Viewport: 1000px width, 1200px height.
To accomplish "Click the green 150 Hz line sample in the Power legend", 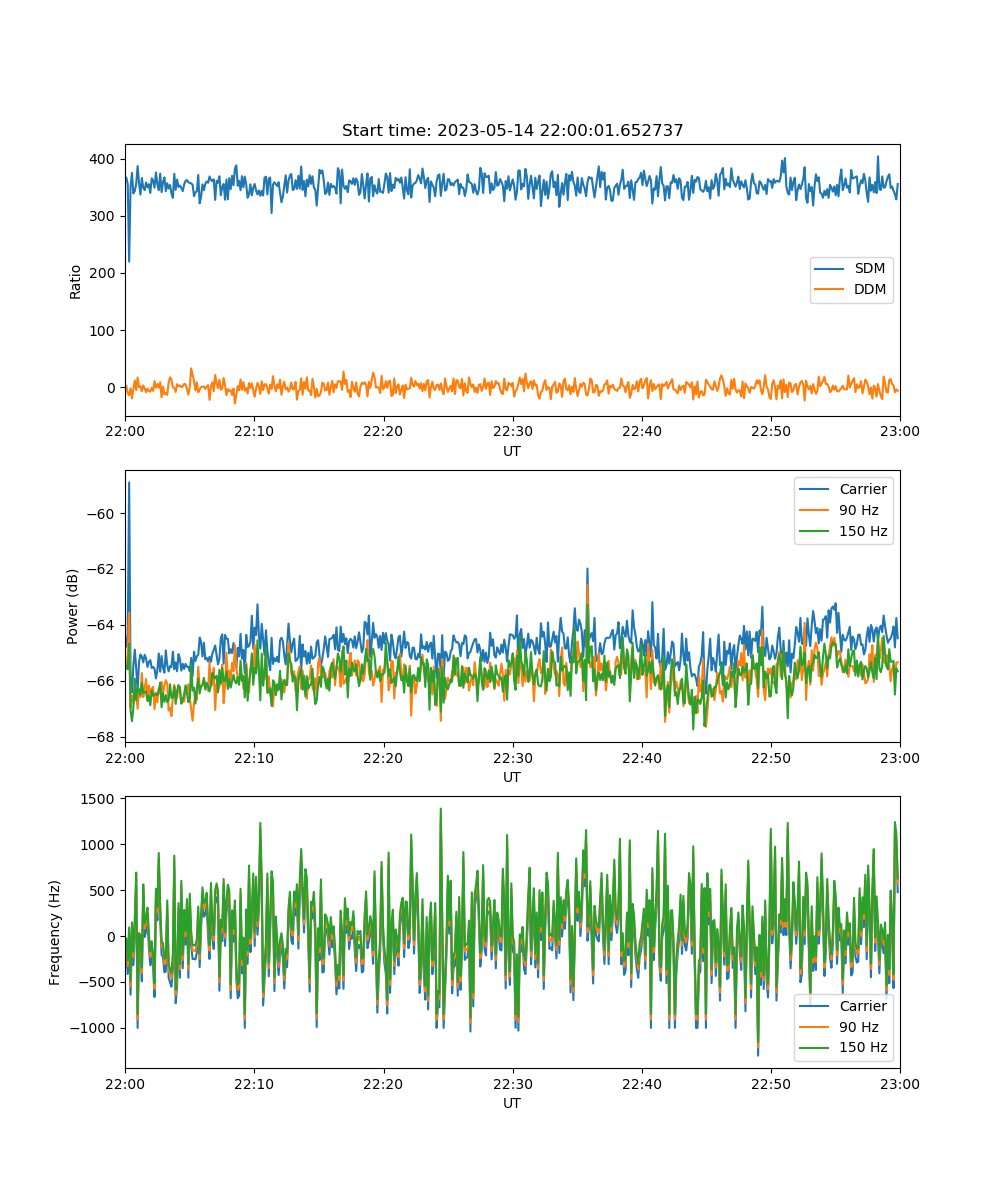I will (x=816, y=531).
